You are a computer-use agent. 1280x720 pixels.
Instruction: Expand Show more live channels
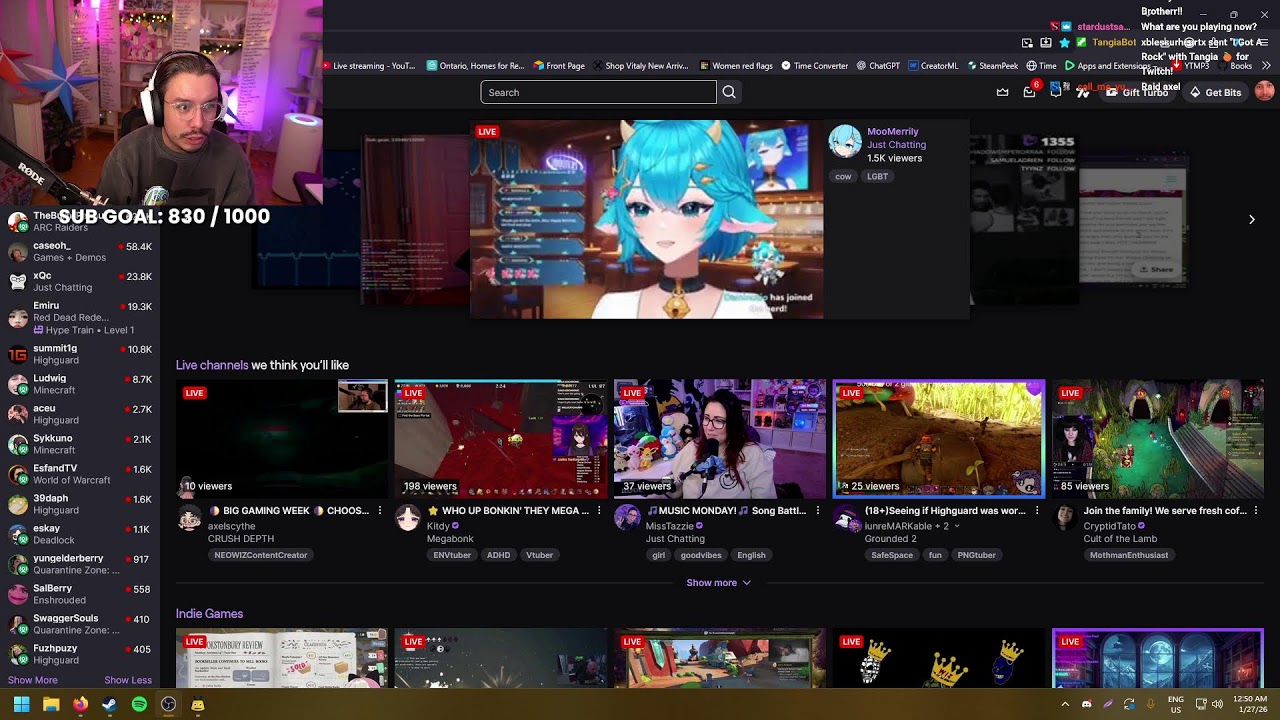(x=718, y=583)
